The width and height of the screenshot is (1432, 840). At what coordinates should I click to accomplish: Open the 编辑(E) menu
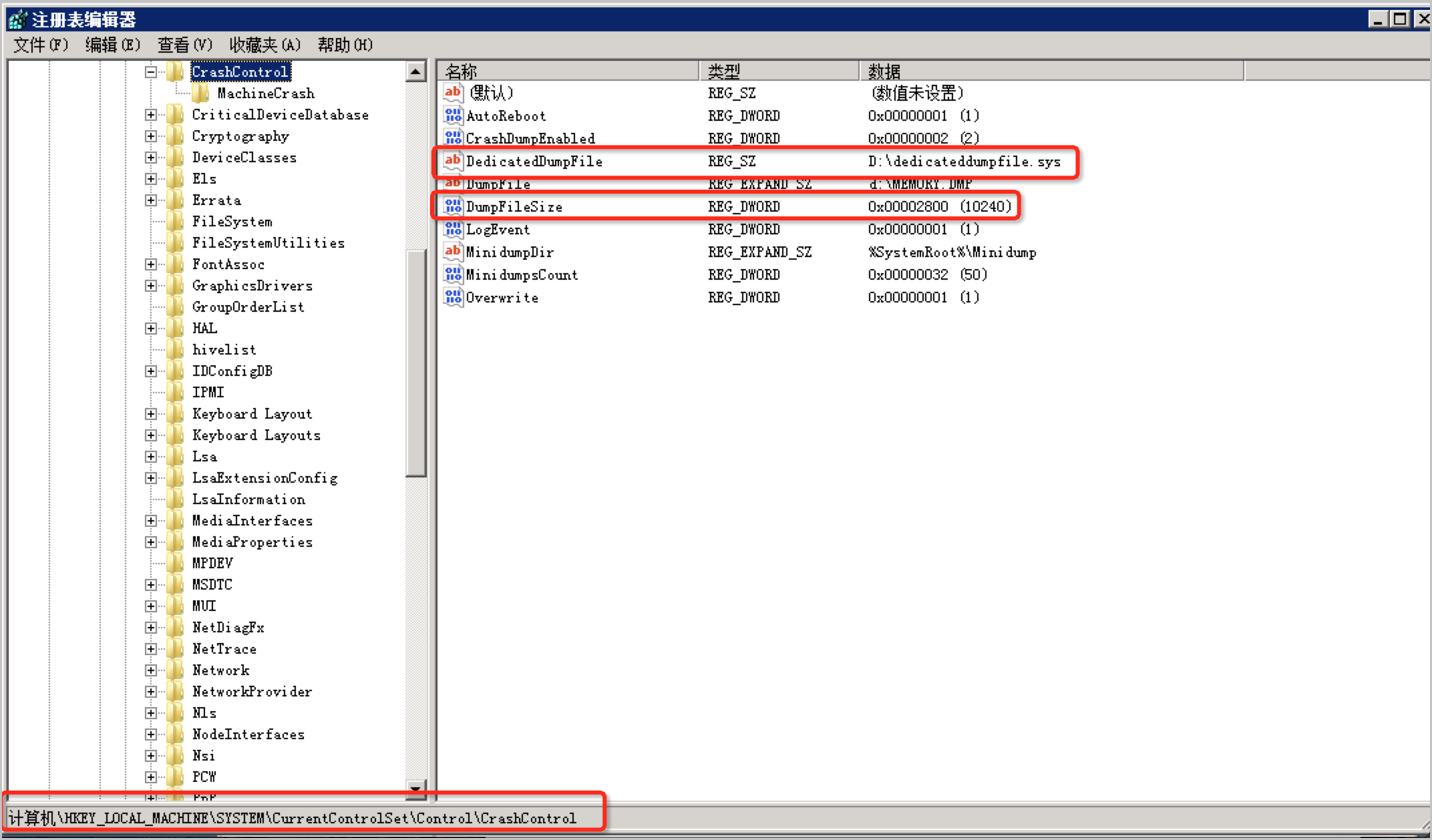pyautogui.click(x=113, y=45)
